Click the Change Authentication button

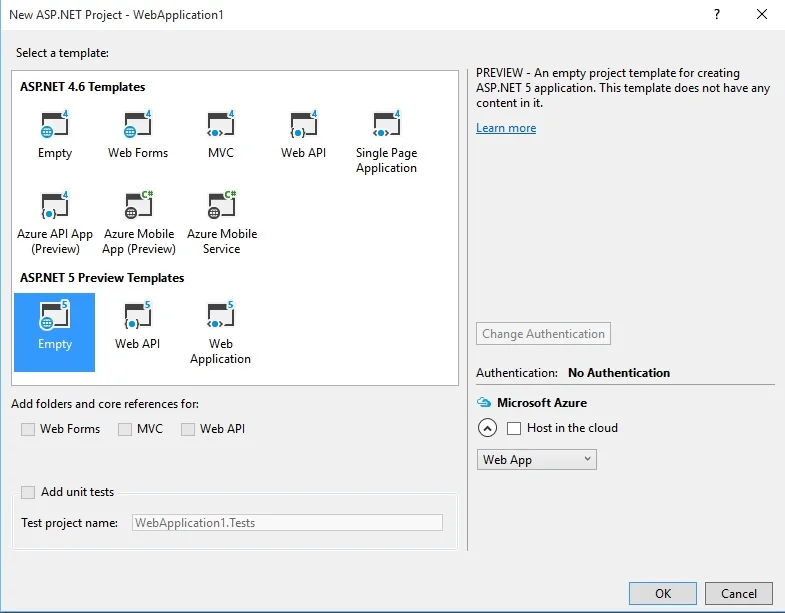543,334
